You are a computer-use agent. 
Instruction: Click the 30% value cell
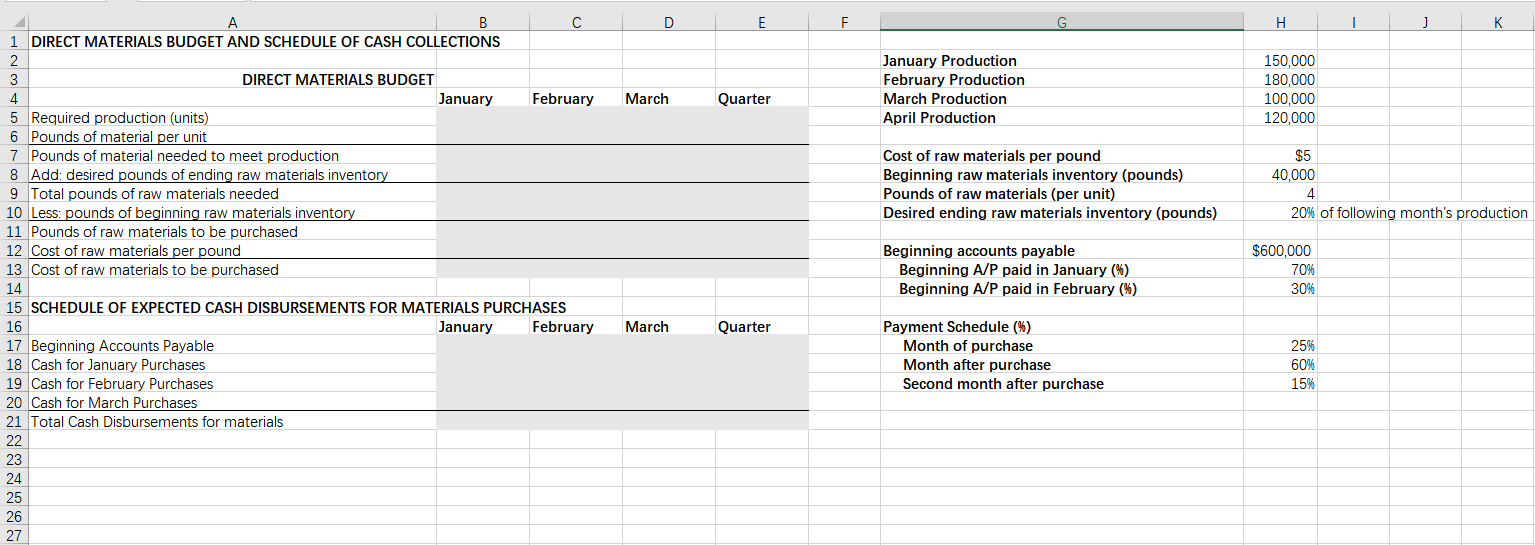coord(1304,289)
